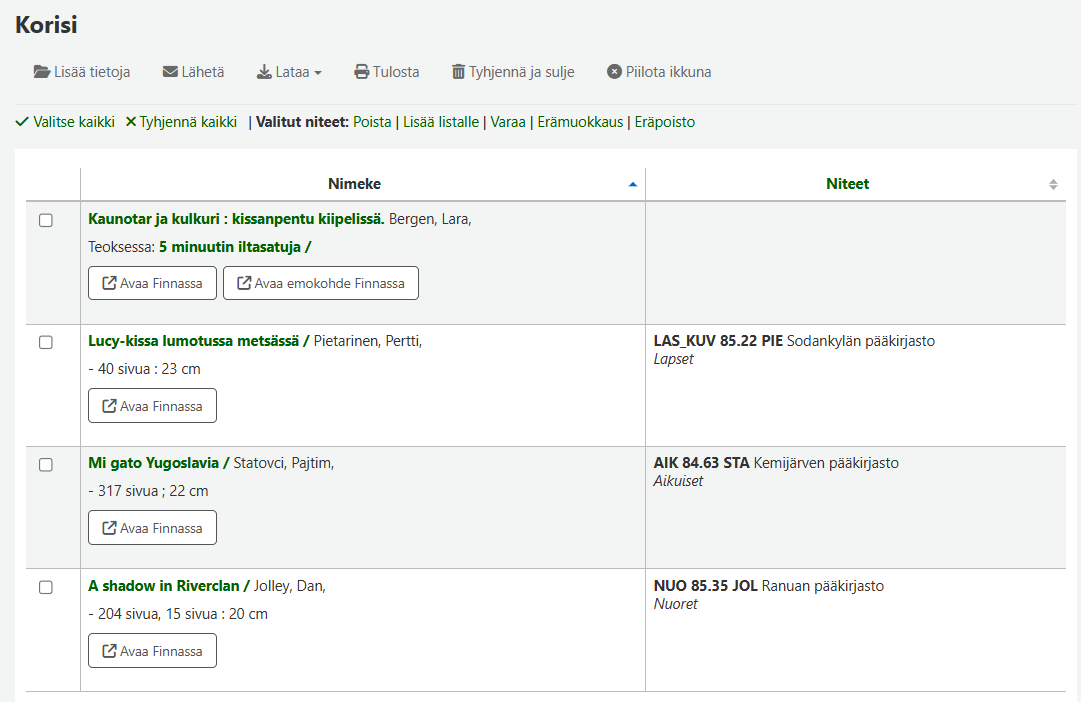Check the box for Kaunotar ja kulkuri
This screenshot has width=1081, height=702.
pos(46,220)
